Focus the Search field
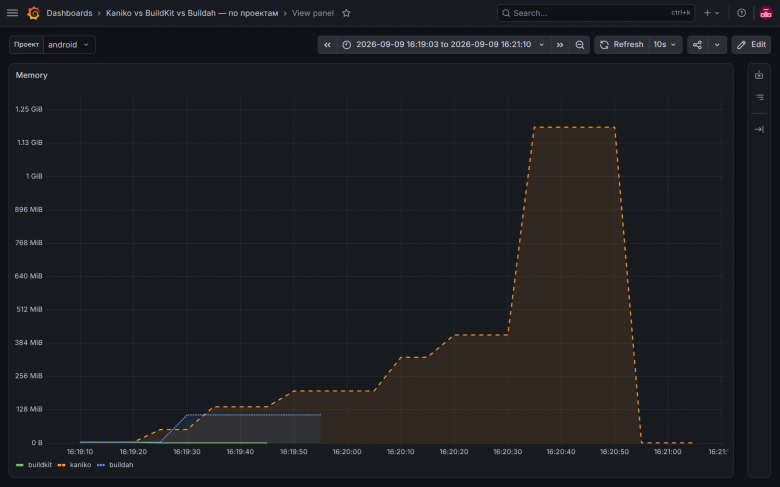 (x=595, y=13)
